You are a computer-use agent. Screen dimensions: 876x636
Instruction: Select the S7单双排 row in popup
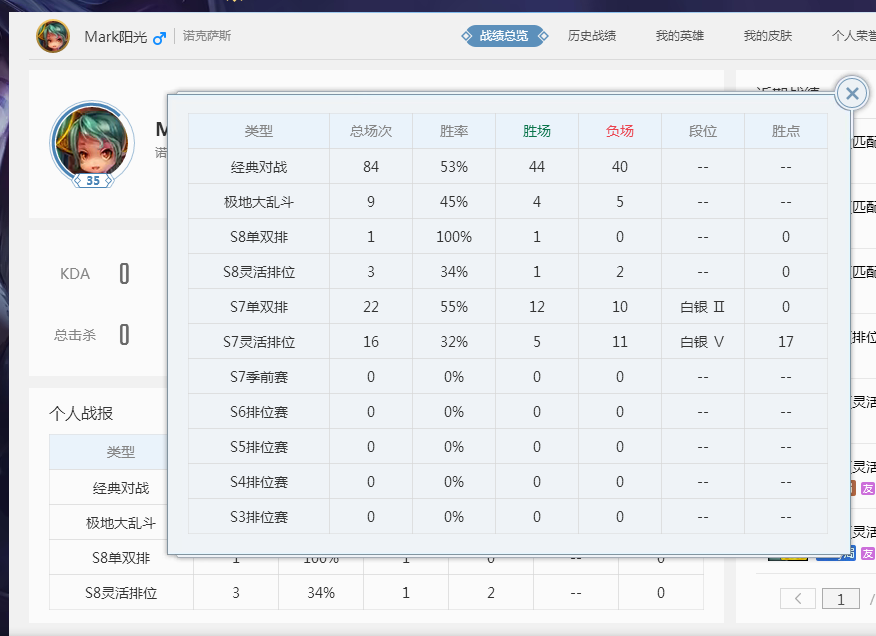(x=259, y=306)
